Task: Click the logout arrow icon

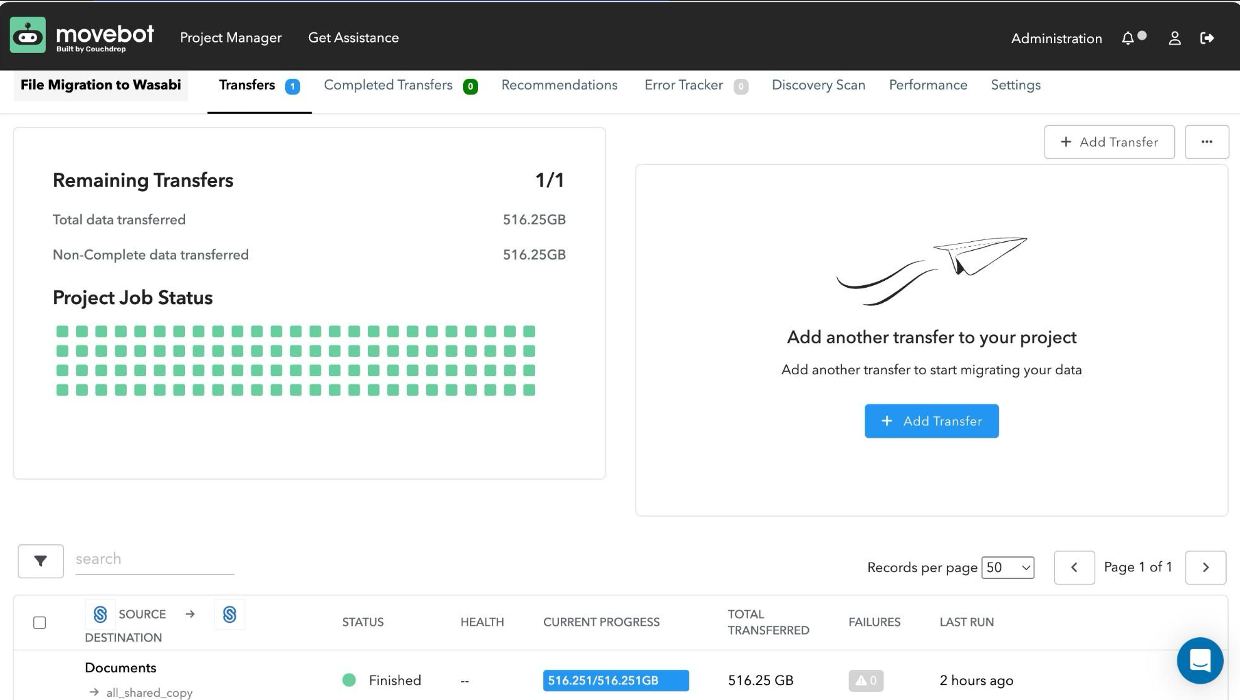Action: pos(1207,38)
